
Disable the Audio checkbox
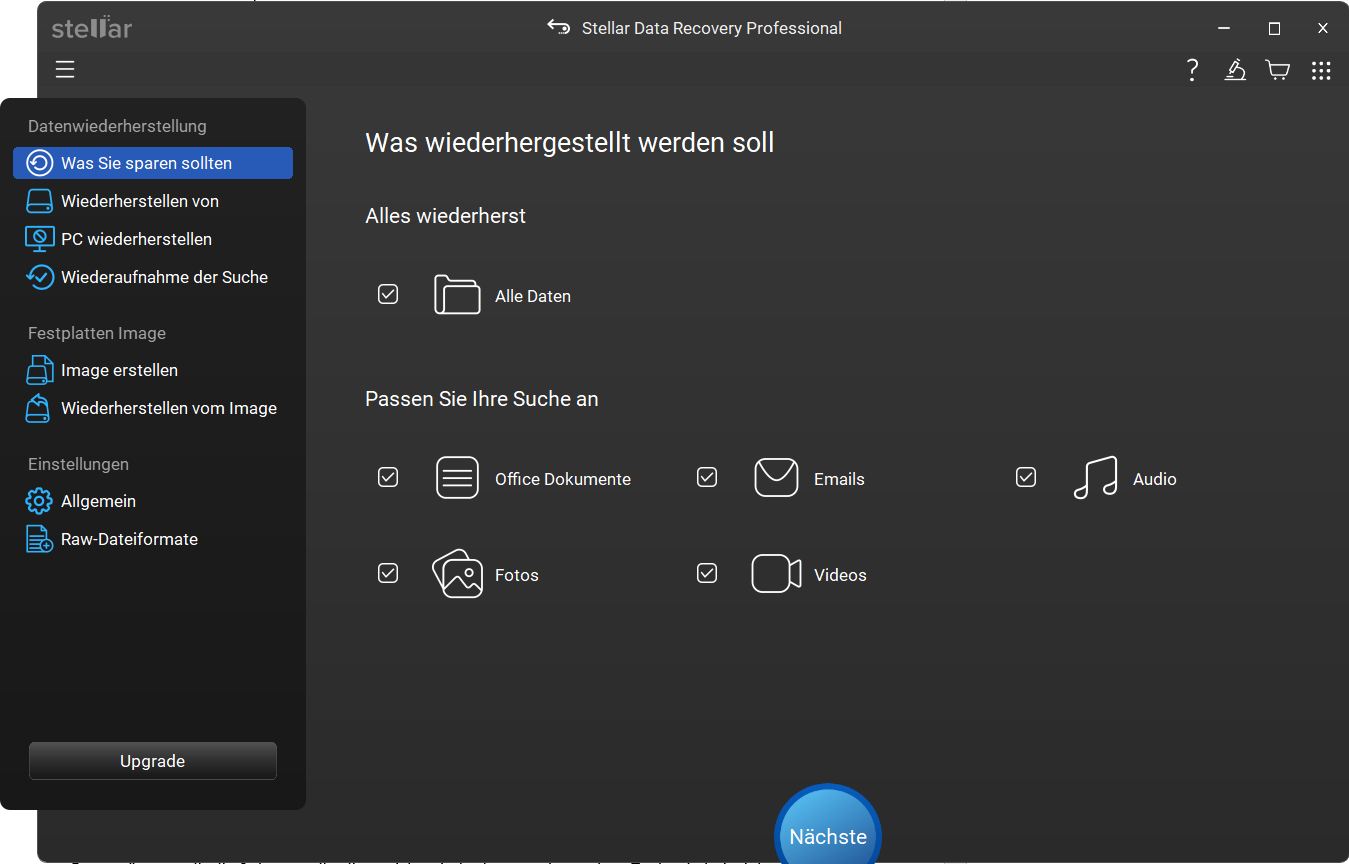click(x=1026, y=477)
